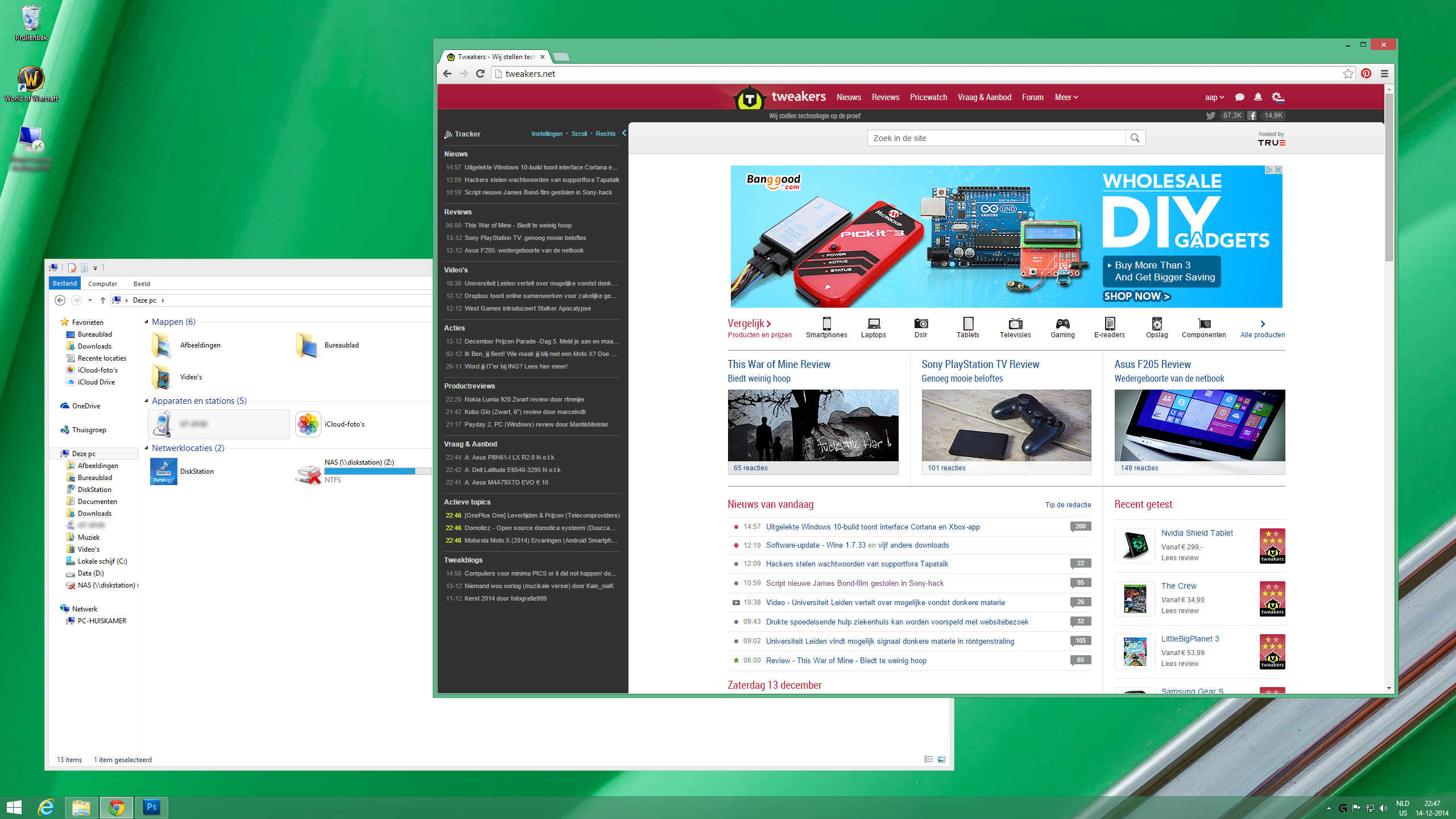Go to Nieuws in Tweakers navigation

coord(849,97)
